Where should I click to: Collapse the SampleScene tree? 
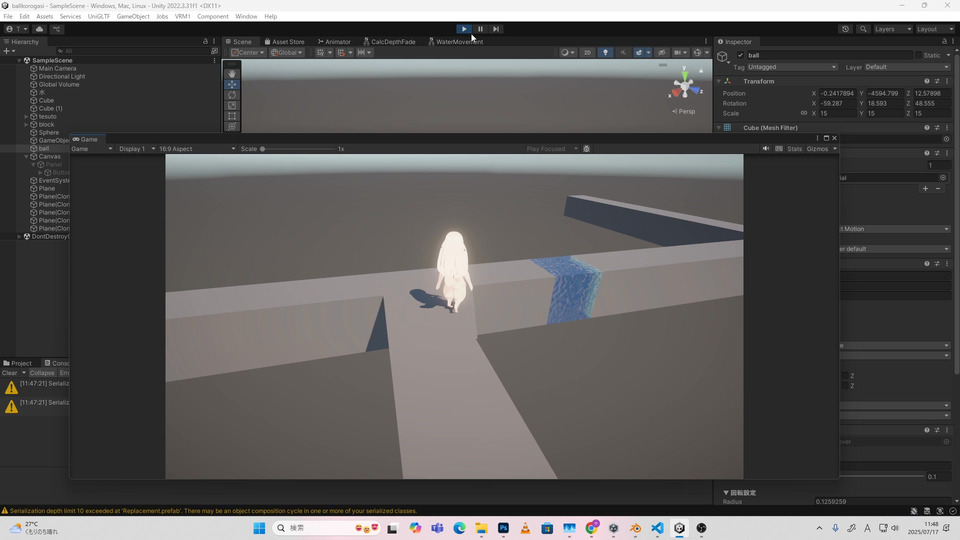tap(20, 61)
